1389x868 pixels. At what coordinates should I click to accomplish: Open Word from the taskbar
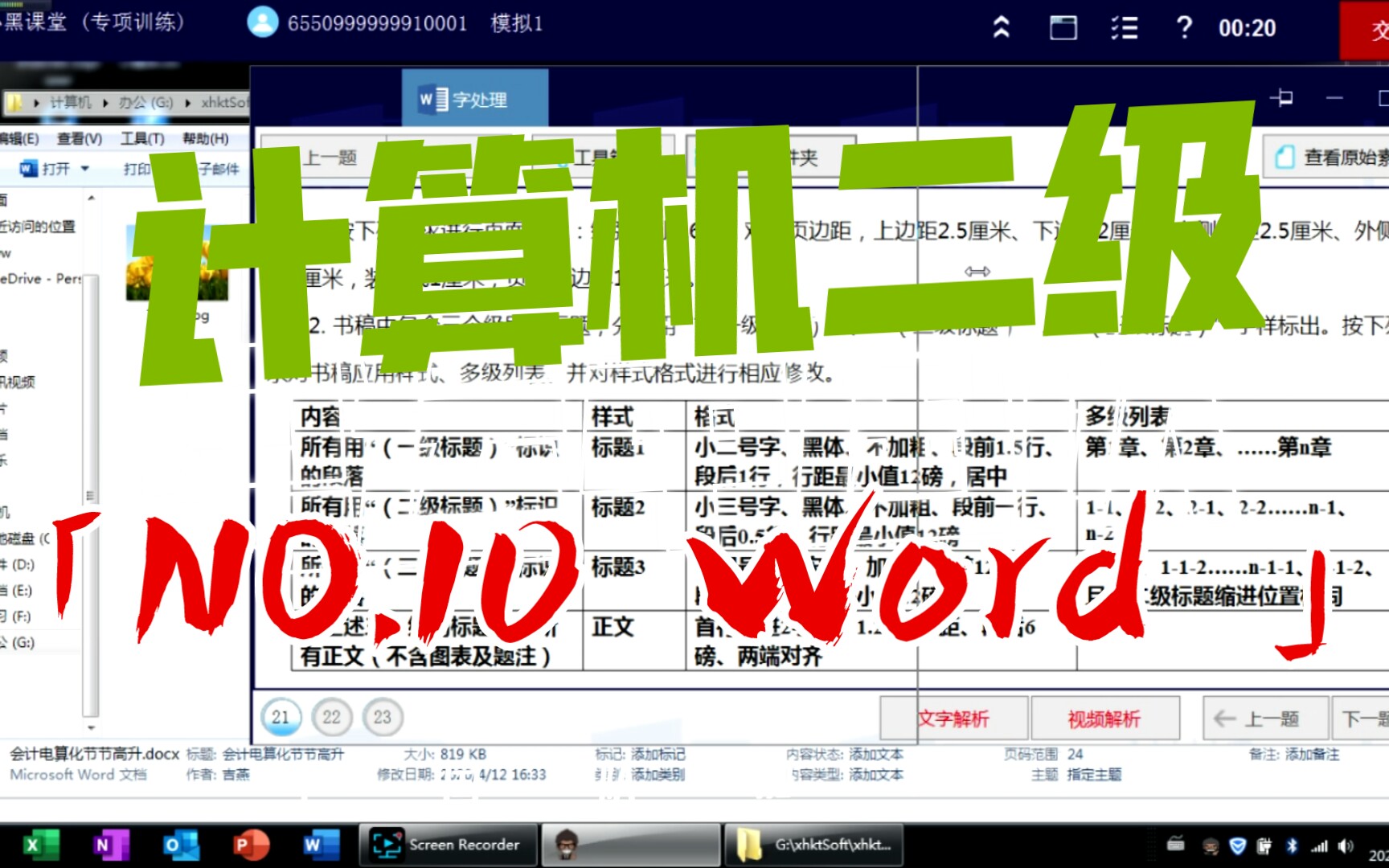tap(320, 845)
